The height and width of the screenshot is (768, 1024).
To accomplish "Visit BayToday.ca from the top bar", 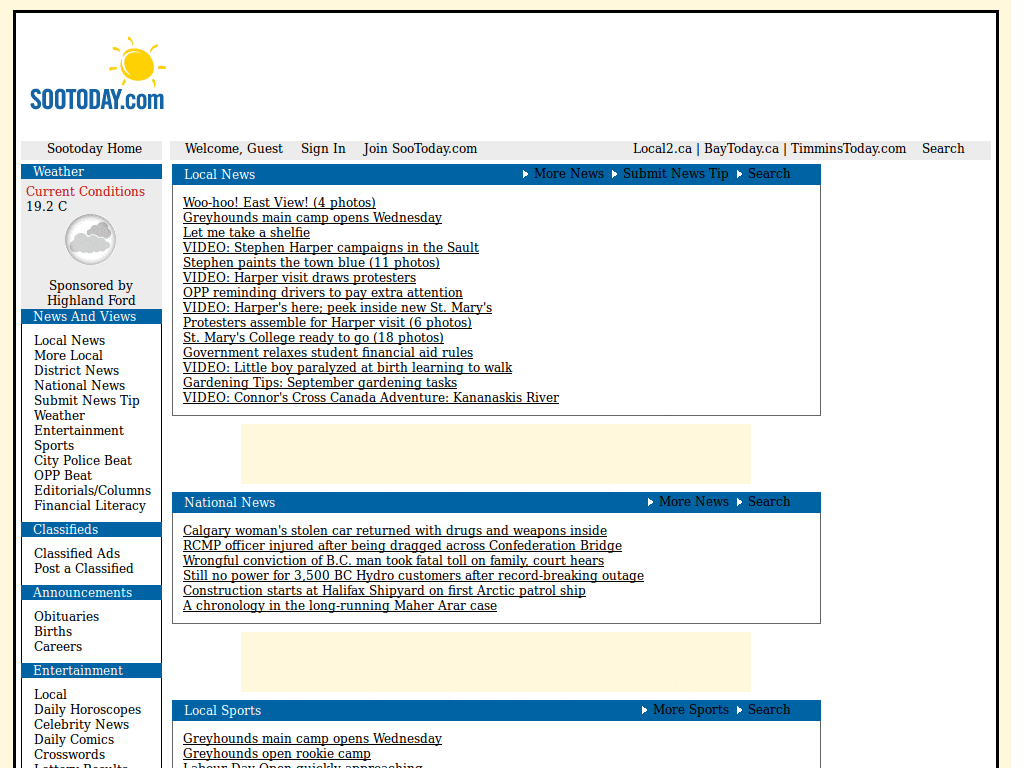I will (x=741, y=149).
